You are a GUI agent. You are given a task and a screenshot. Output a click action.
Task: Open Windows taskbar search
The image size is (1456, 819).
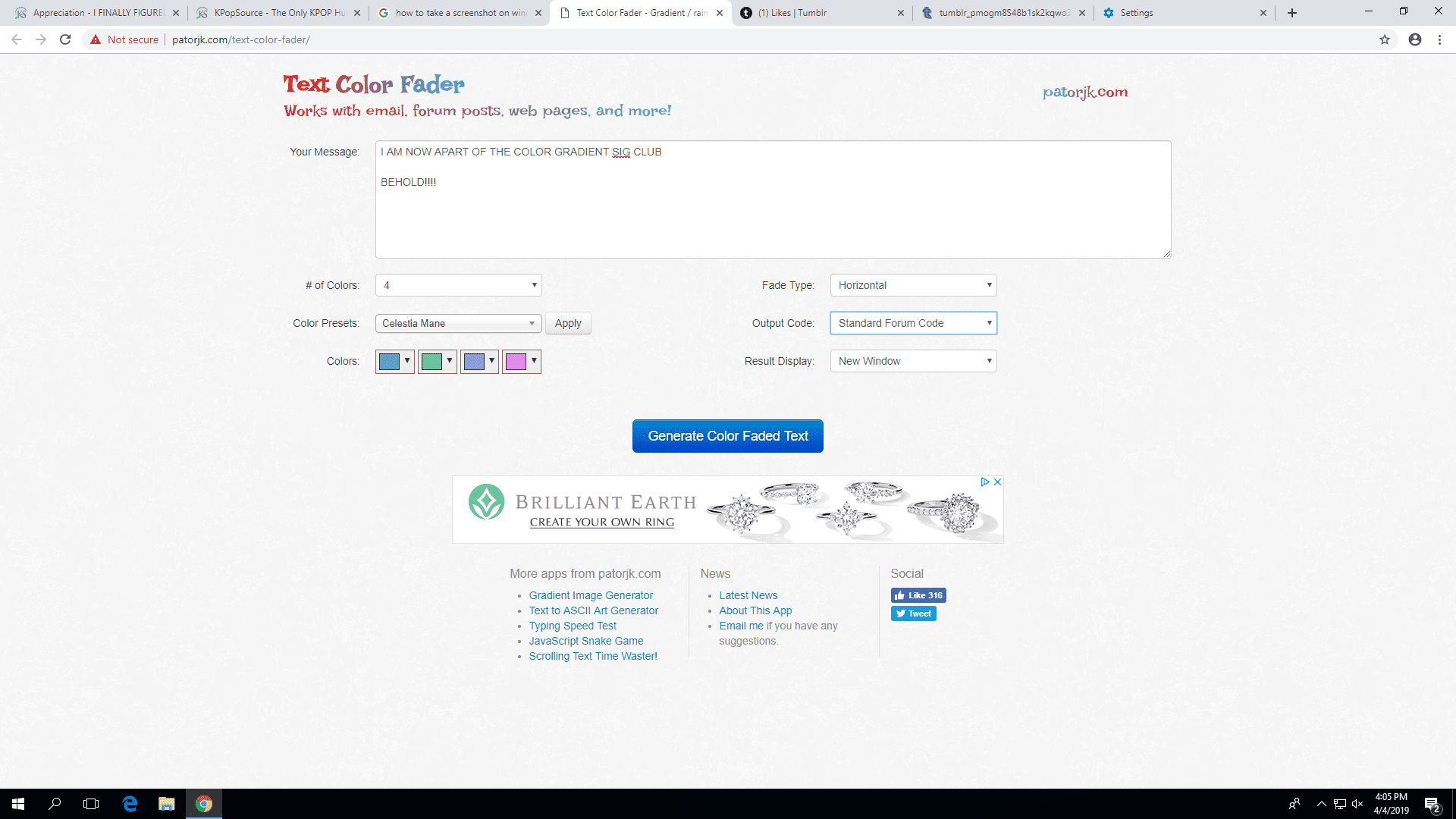point(55,804)
